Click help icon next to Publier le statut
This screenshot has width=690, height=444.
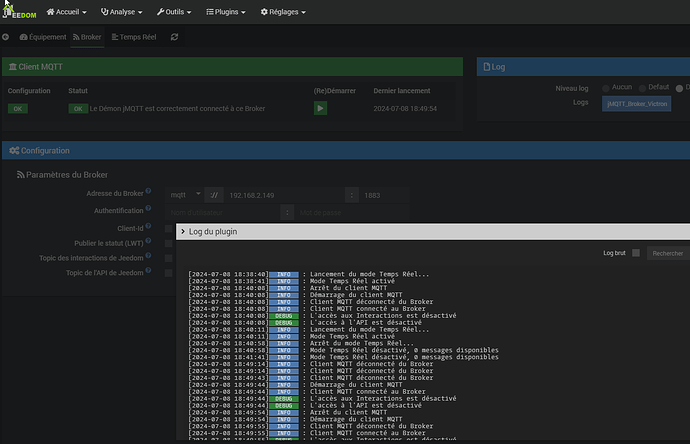pyautogui.click(x=148, y=241)
